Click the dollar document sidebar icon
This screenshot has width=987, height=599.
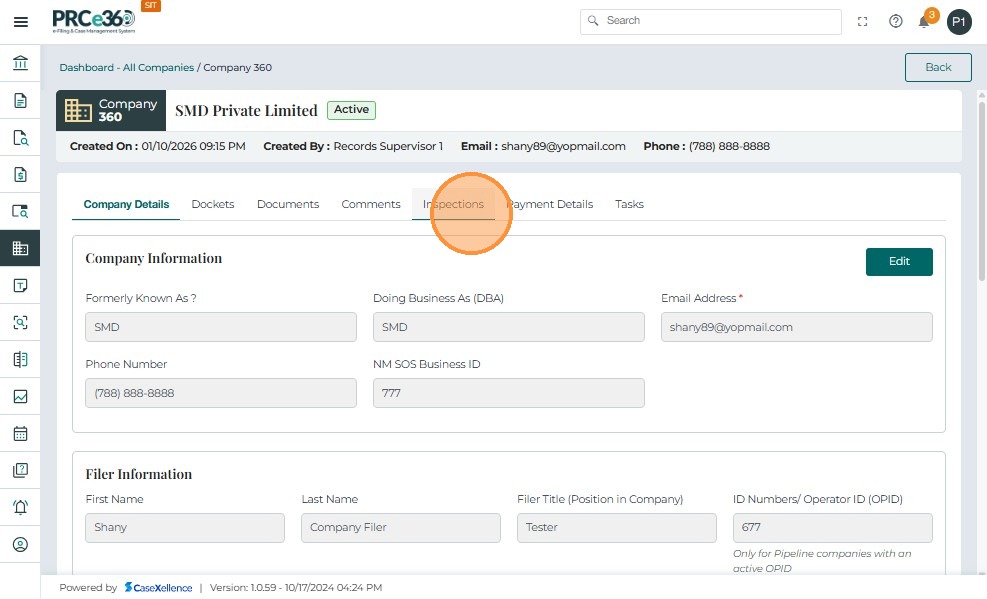20,174
